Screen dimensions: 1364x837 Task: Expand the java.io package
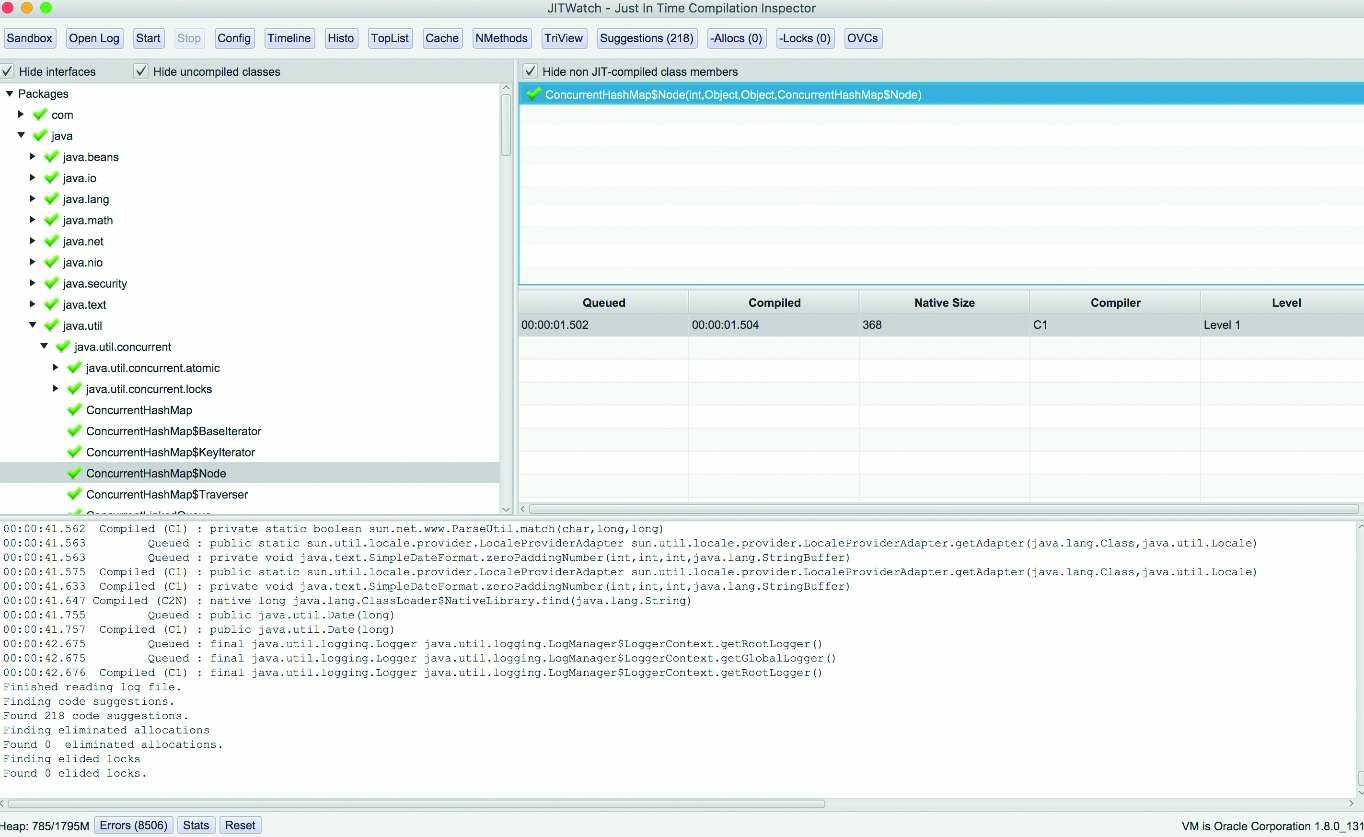tap(33, 177)
